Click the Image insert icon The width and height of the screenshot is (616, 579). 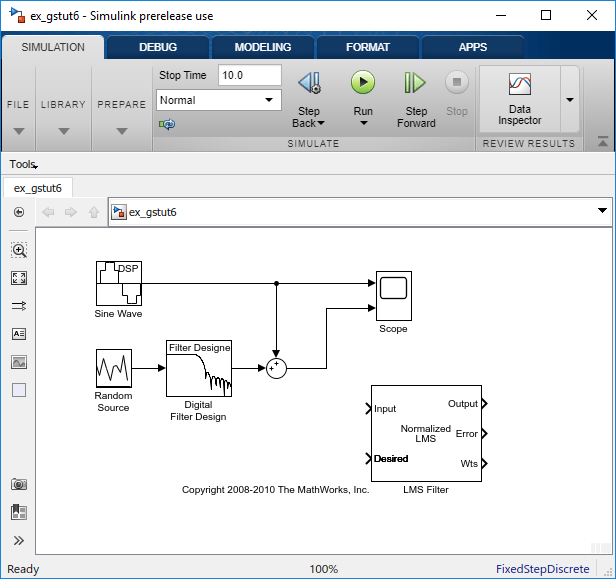coord(19,362)
